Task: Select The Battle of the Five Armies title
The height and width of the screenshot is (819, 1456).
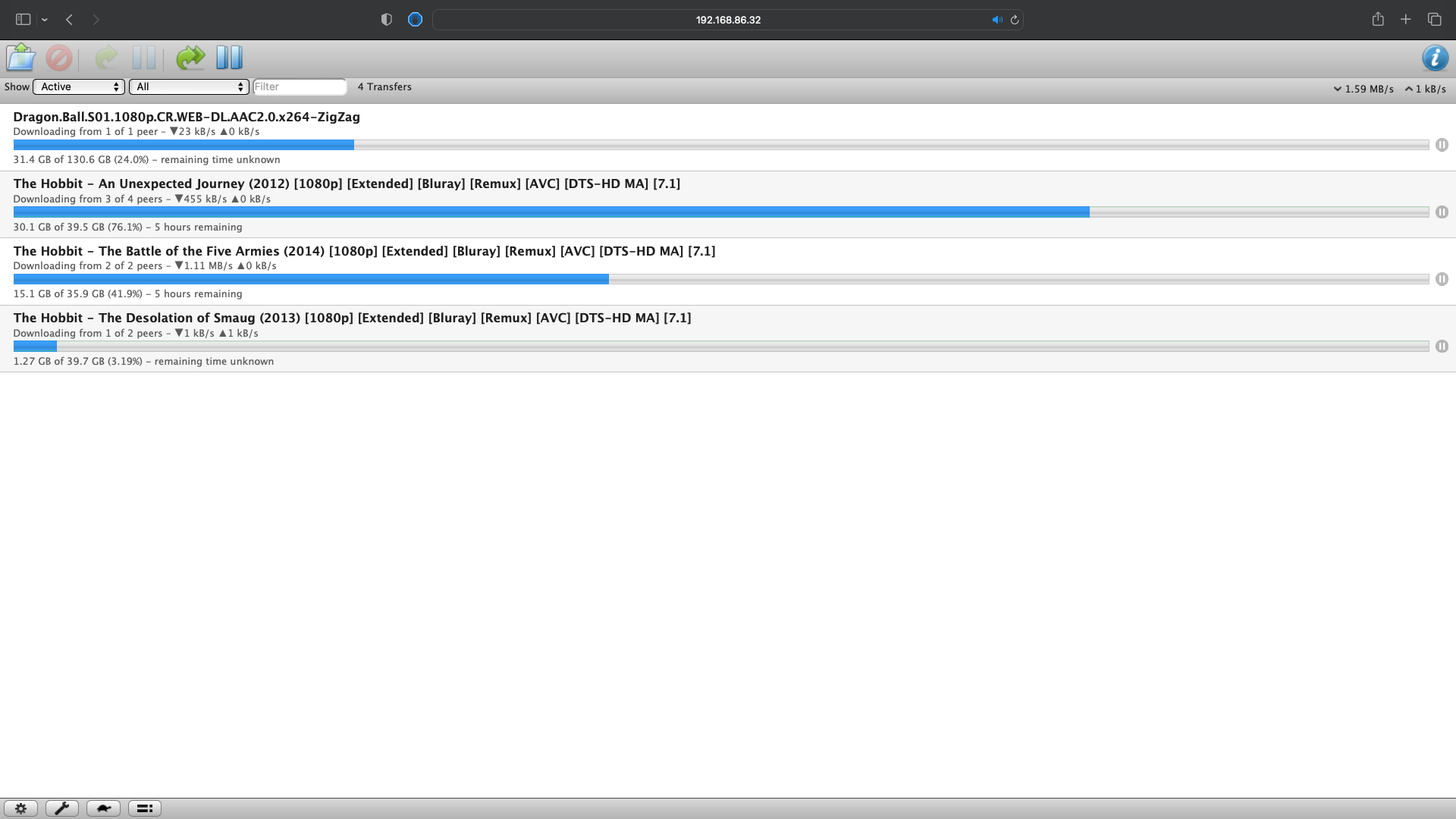Action: coord(364,251)
